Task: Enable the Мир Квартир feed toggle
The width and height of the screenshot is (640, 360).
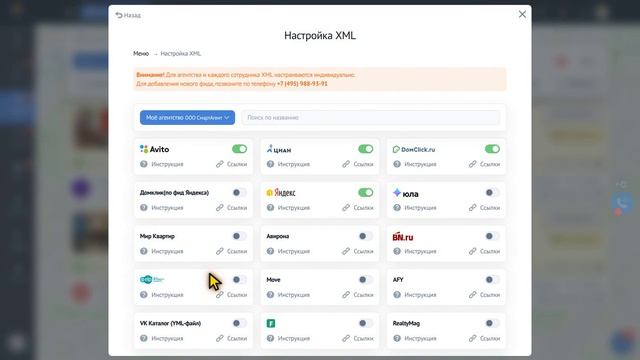Action: (240, 236)
